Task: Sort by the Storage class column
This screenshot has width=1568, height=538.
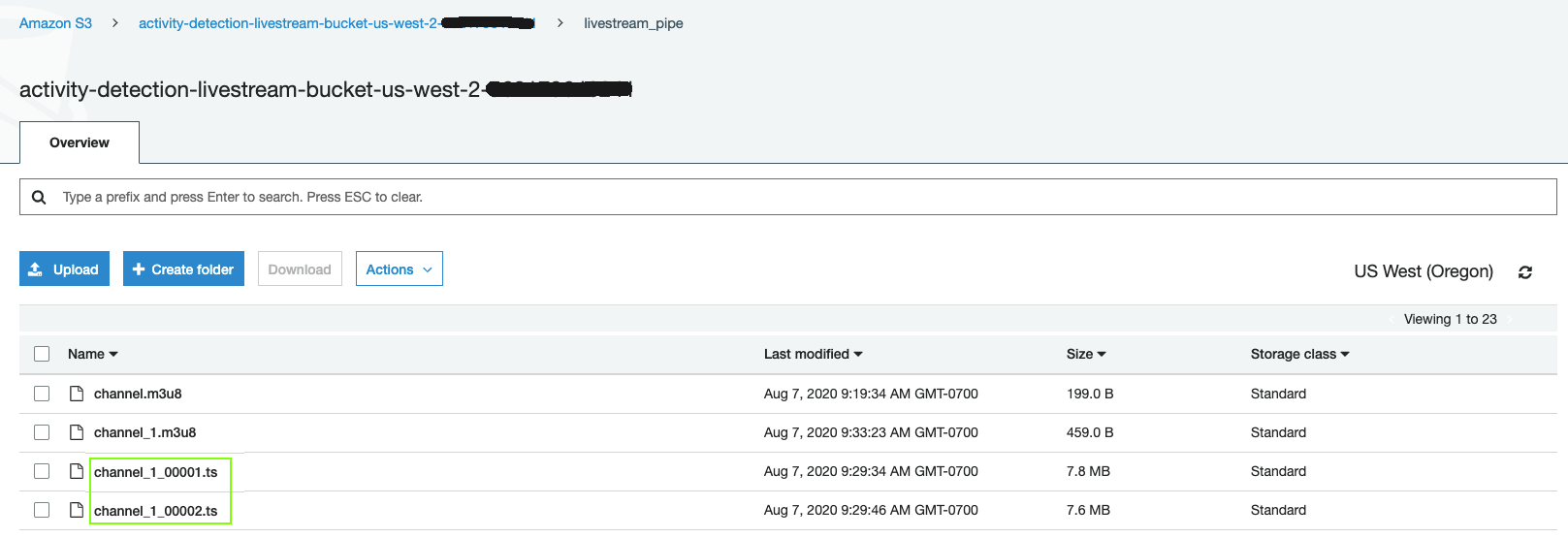Action: 1300,354
